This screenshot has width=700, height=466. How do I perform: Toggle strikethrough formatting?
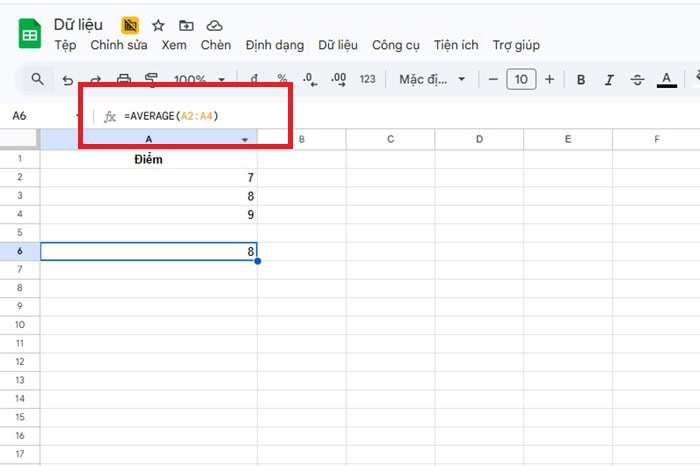pos(638,79)
